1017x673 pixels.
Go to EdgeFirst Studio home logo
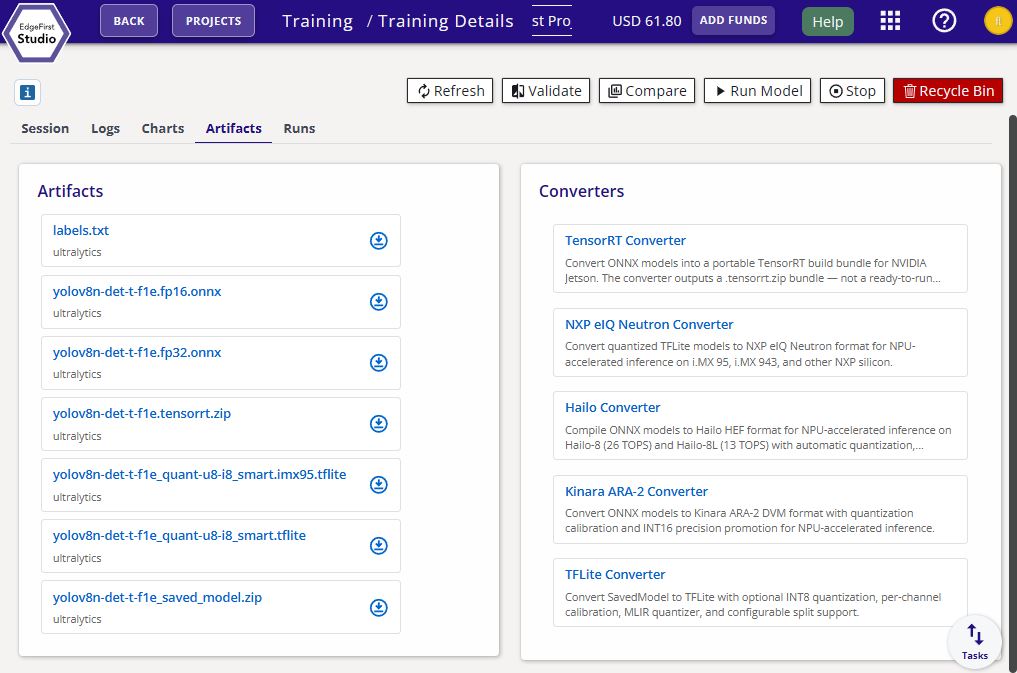point(36,33)
